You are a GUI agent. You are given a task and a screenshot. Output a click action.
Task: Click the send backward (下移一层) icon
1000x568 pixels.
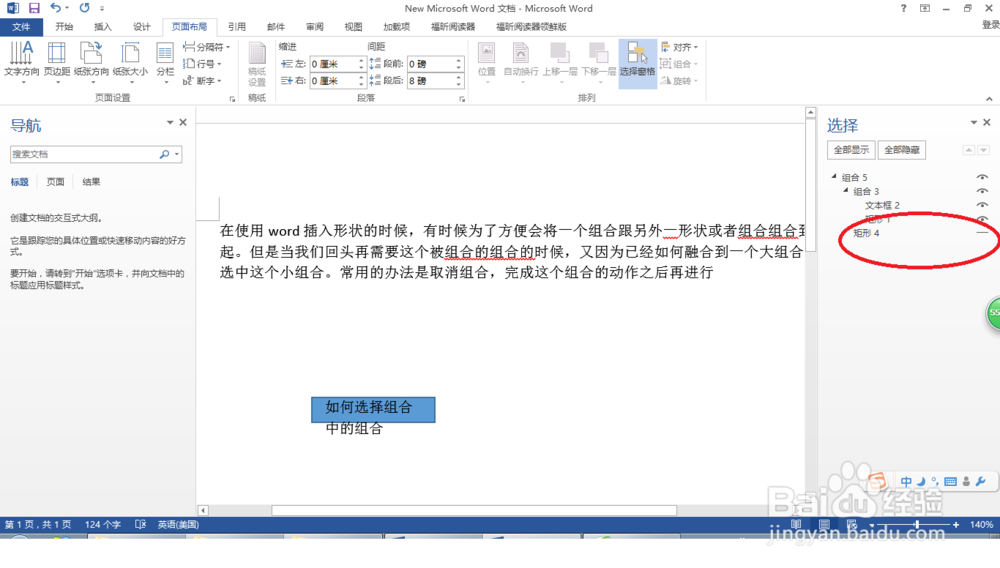(x=598, y=62)
